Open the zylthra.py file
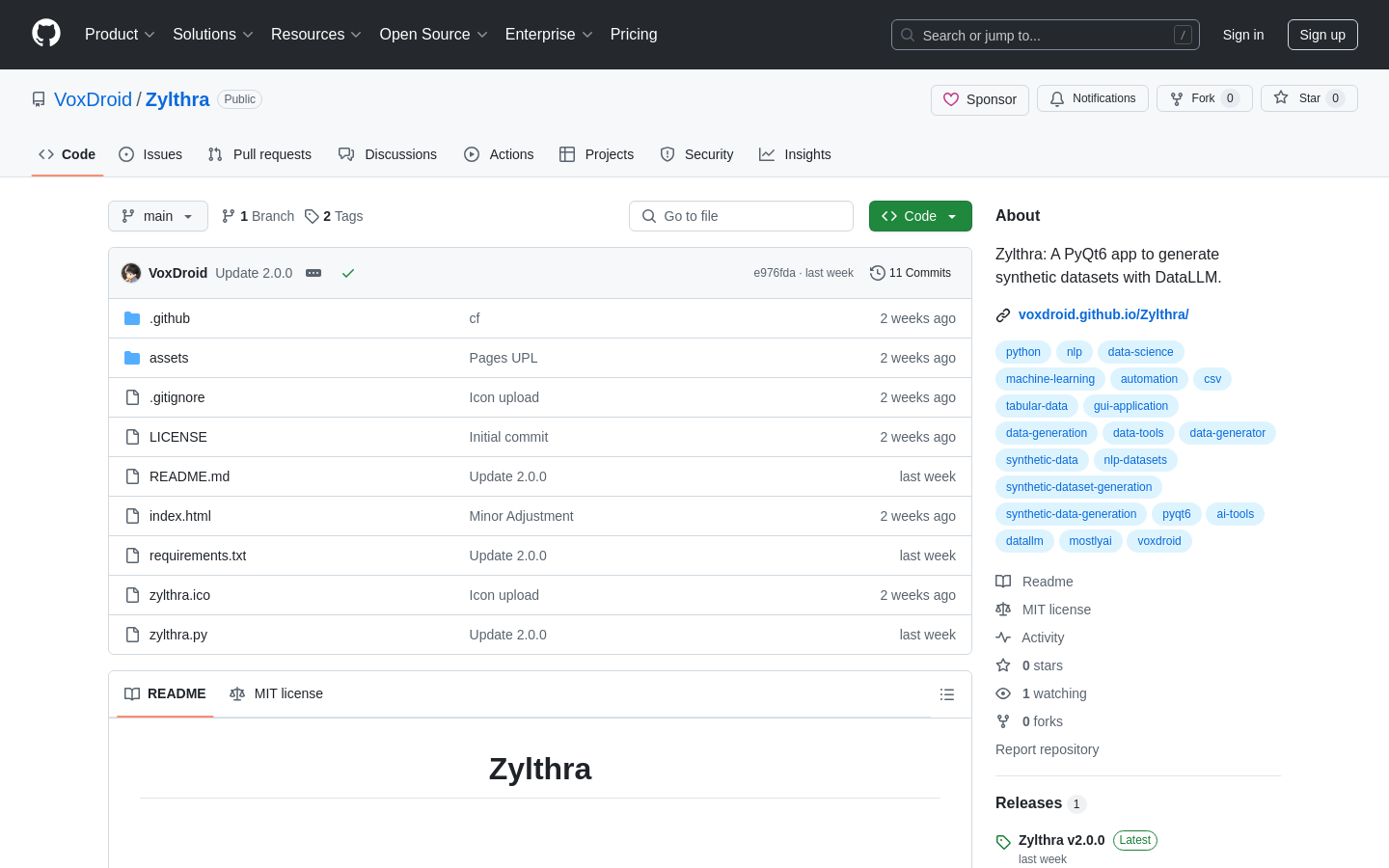The height and width of the screenshot is (868, 1389). point(178,635)
